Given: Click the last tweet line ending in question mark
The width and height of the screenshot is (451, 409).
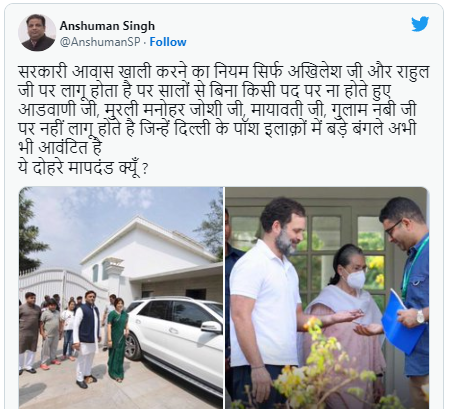Looking at the screenshot, I should point(83,168).
